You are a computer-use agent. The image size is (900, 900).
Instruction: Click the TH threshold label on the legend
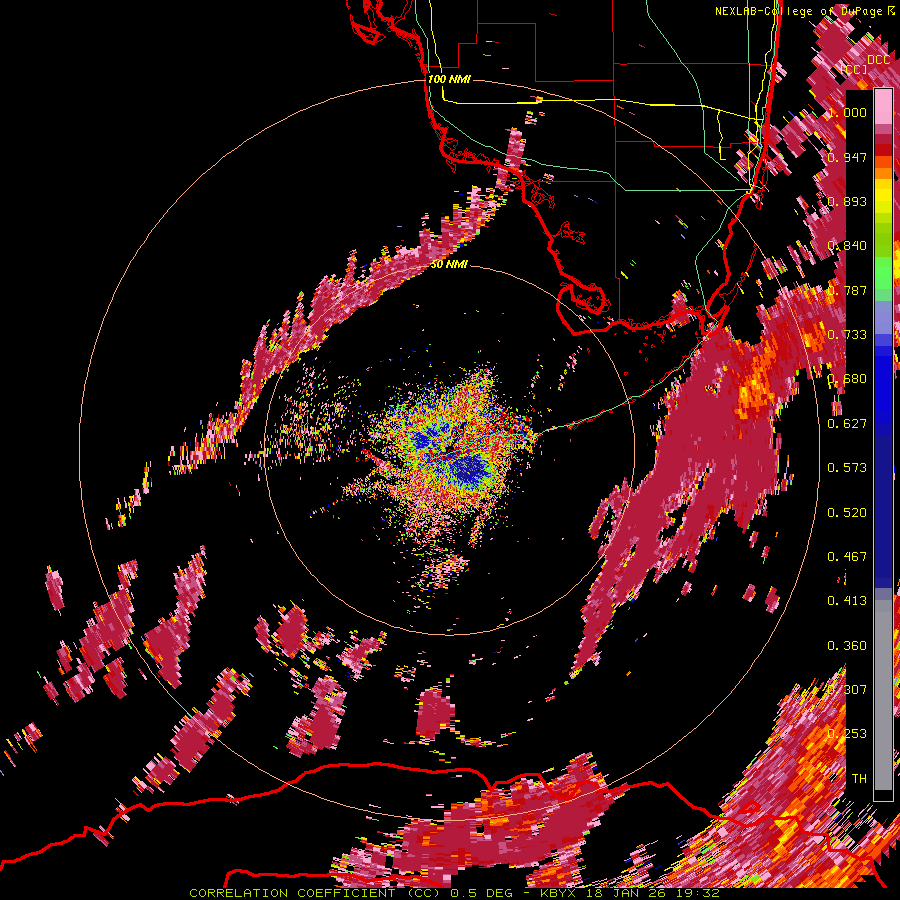click(859, 779)
